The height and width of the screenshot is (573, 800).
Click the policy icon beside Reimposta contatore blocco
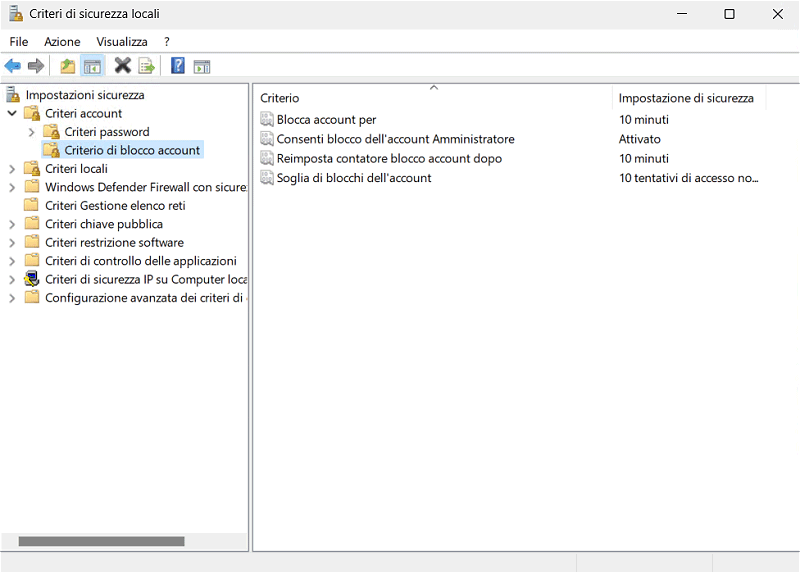point(267,158)
